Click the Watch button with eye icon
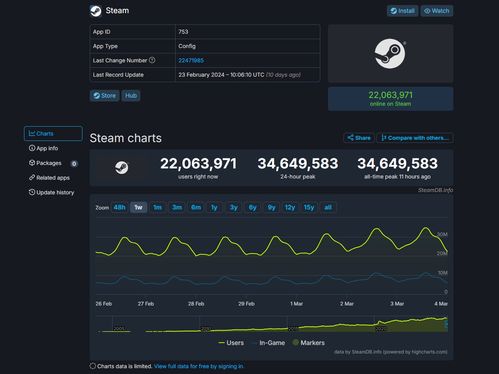The width and height of the screenshot is (499, 374). [x=437, y=11]
